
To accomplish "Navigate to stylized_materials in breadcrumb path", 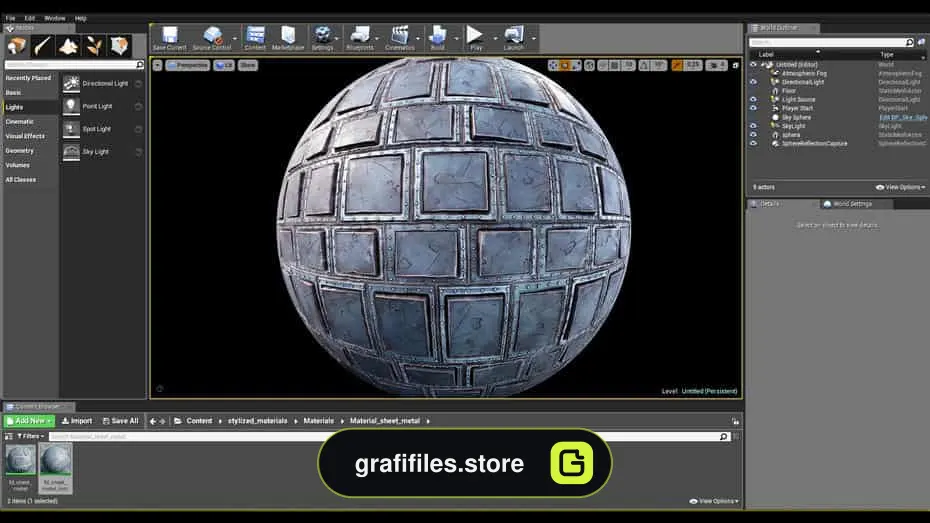I will (257, 421).
